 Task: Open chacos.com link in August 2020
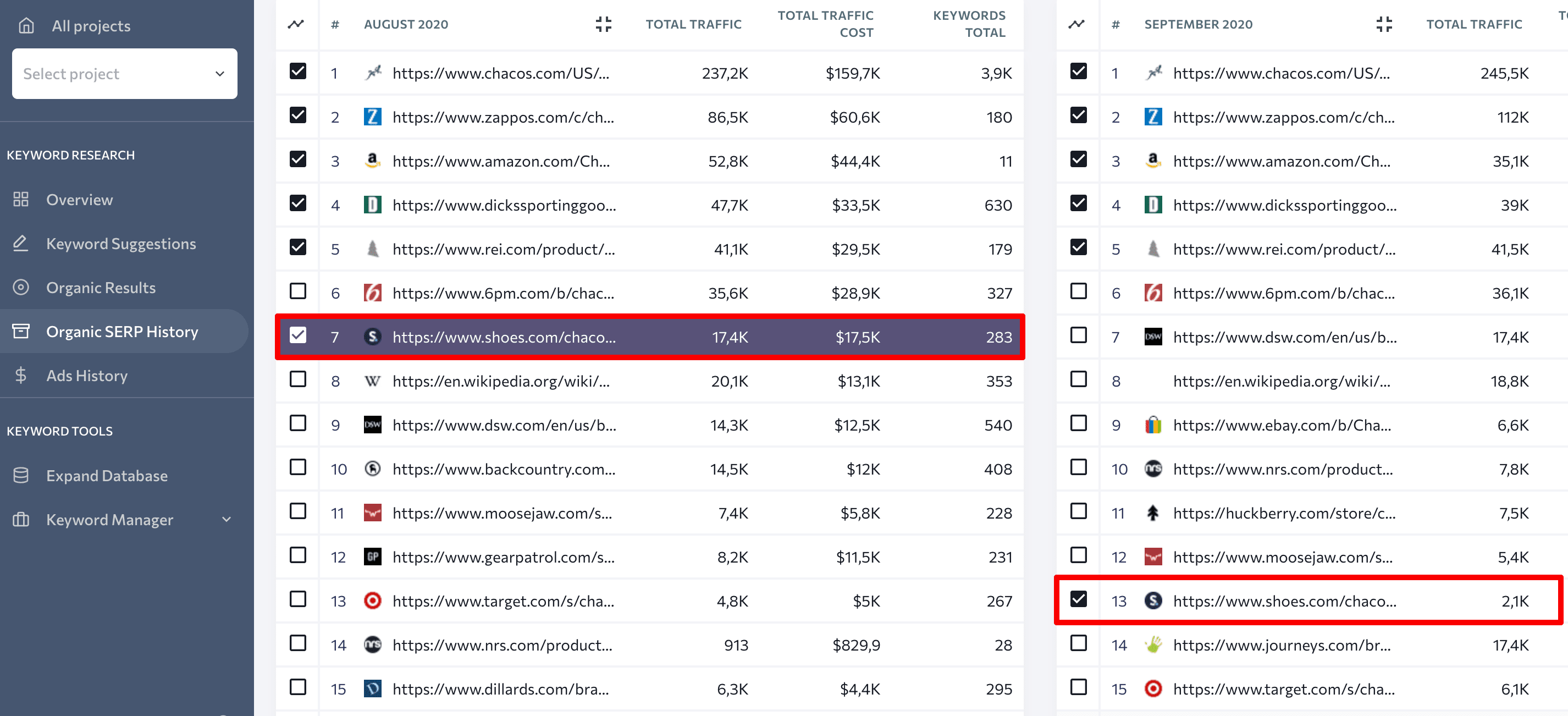click(500, 73)
